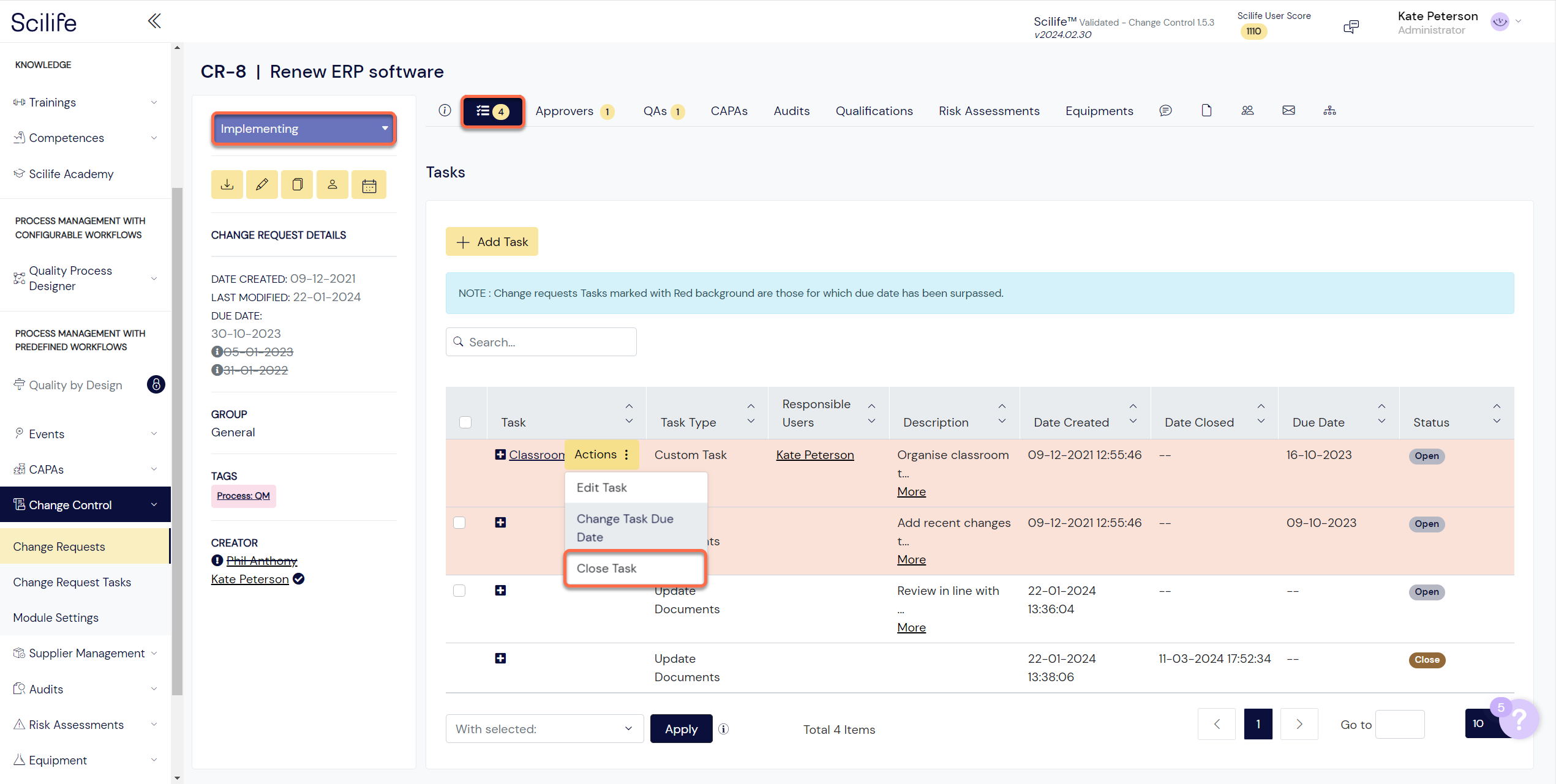Switch to the Qualifications tab
1556x784 pixels.
coord(874,111)
